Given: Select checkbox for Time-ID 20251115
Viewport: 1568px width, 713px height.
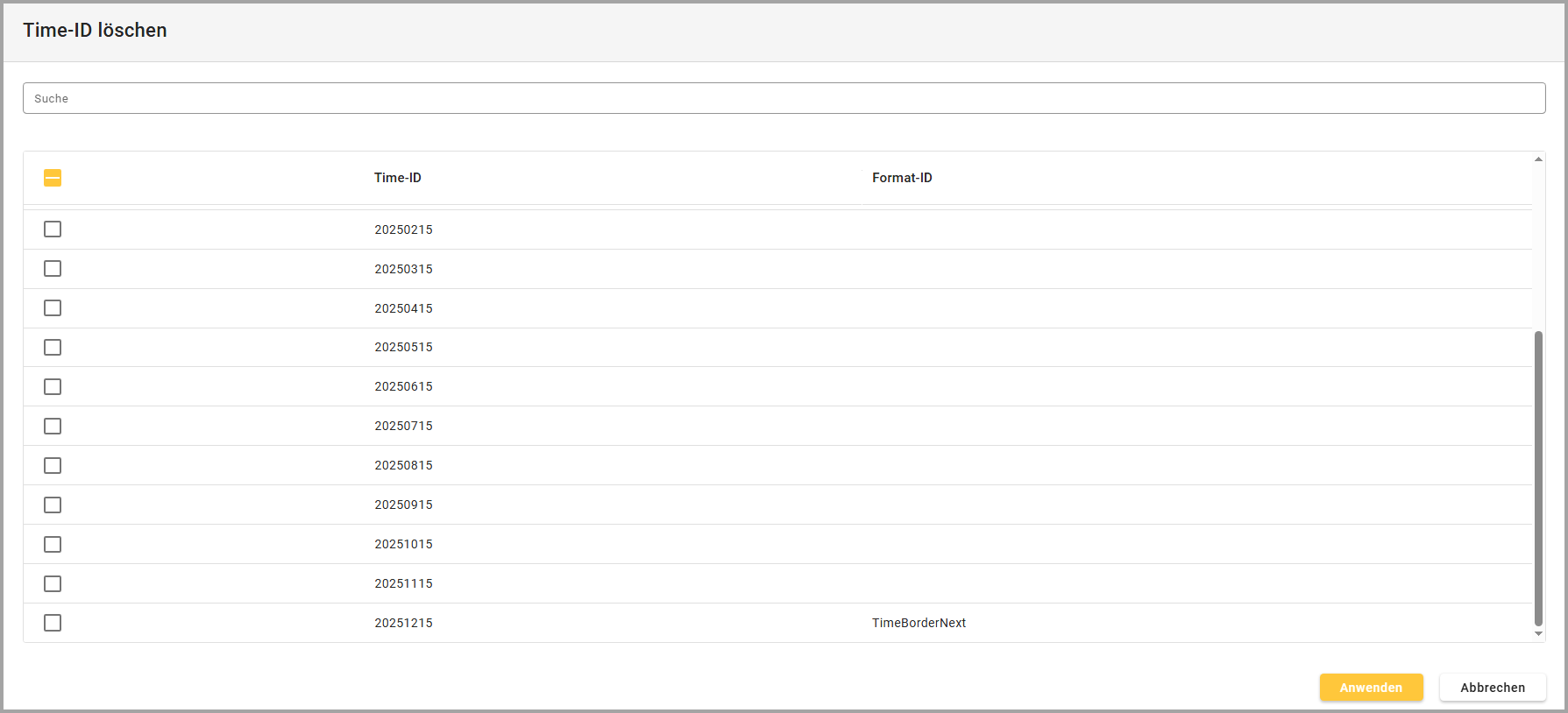Looking at the screenshot, I should (x=53, y=584).
